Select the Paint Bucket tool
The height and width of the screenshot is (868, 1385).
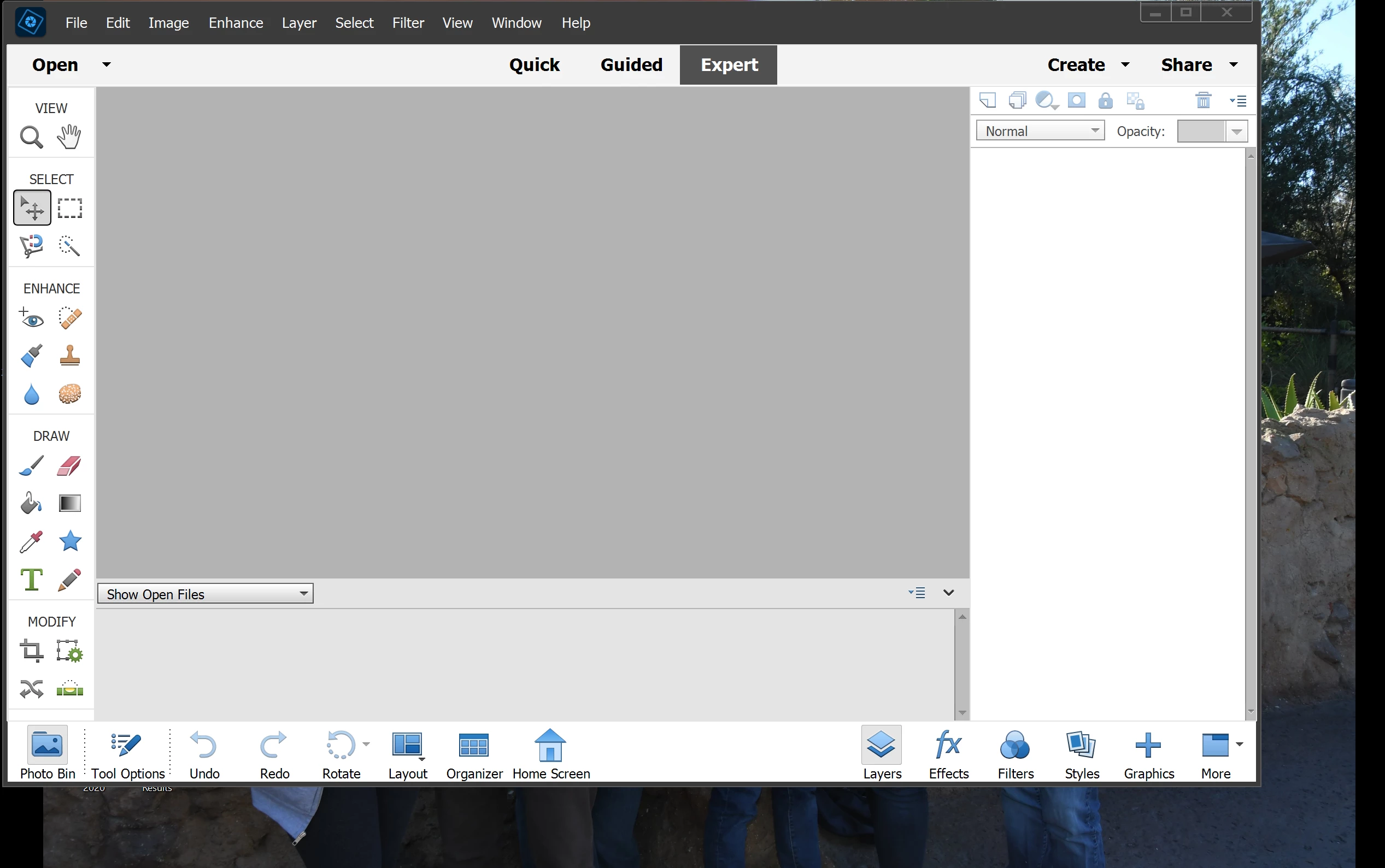tap(31, 504)
